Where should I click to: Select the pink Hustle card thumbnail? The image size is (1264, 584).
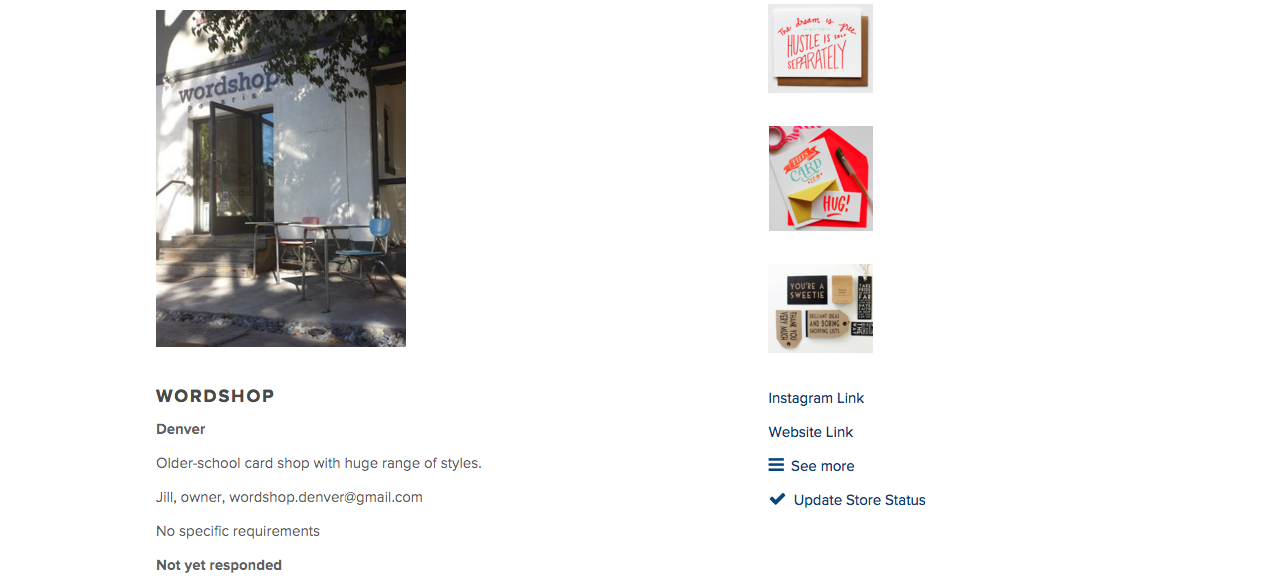click(x=820, y=48)
